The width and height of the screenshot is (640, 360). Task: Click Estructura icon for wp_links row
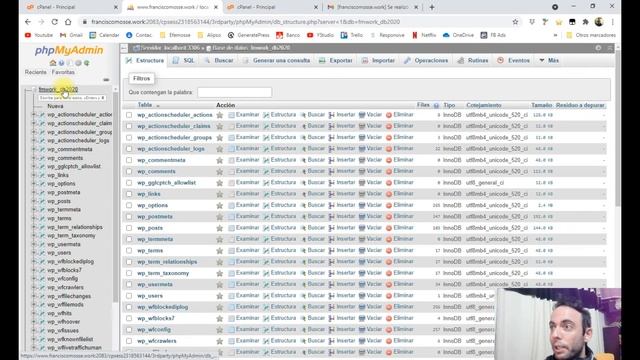(266, 194)
